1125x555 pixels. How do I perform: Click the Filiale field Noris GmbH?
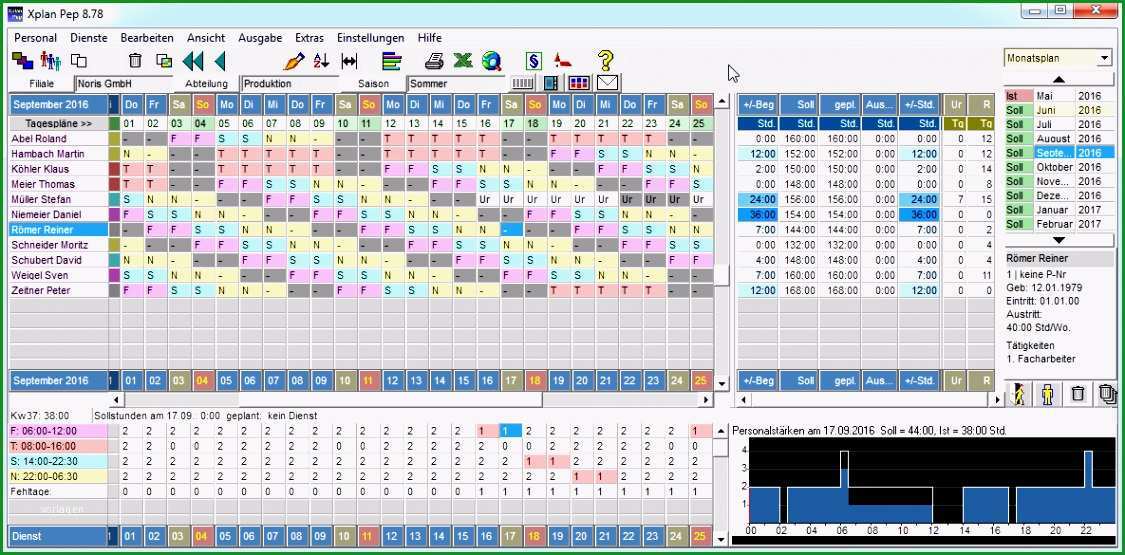[x=125, y=84]
